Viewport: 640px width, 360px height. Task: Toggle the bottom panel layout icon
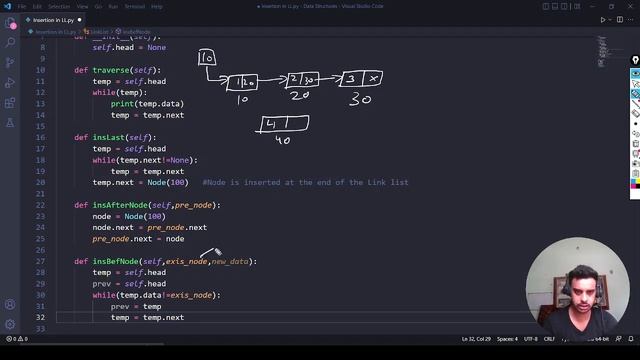555,6
